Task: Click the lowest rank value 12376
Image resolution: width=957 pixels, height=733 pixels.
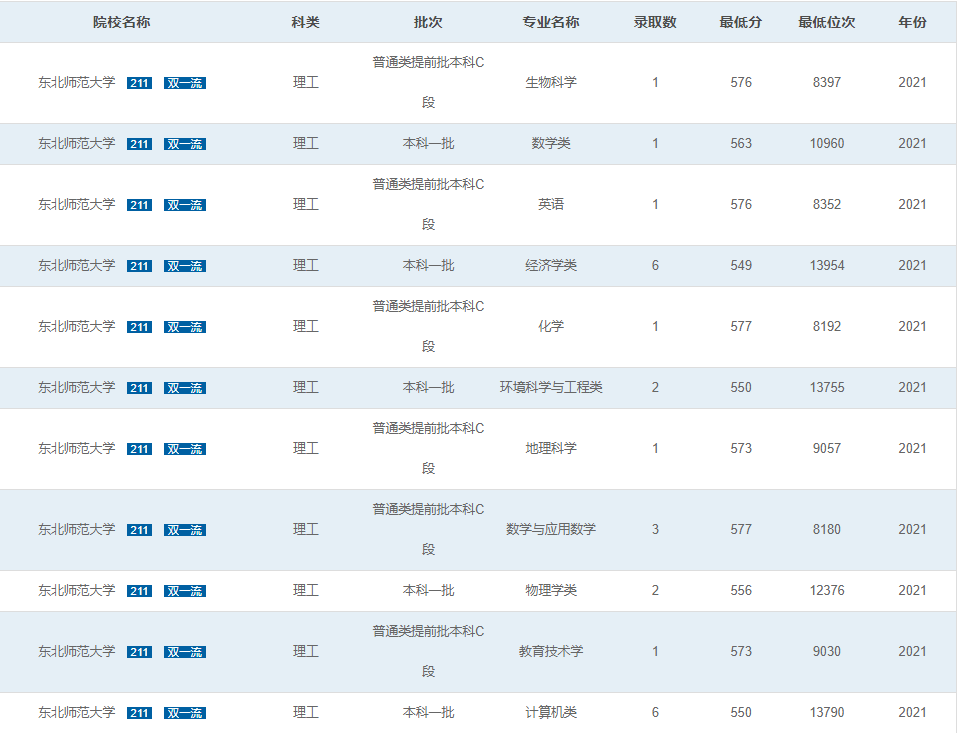Action: click(x=827, y=591)
